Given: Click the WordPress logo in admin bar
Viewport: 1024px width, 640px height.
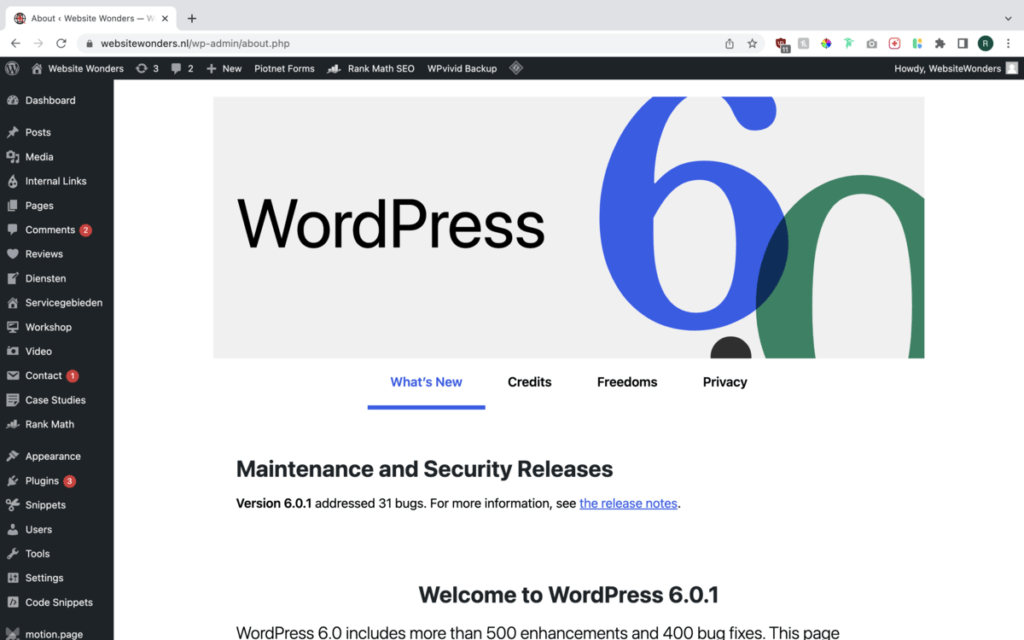Looking at the screenshot, I should coord(12,68).
